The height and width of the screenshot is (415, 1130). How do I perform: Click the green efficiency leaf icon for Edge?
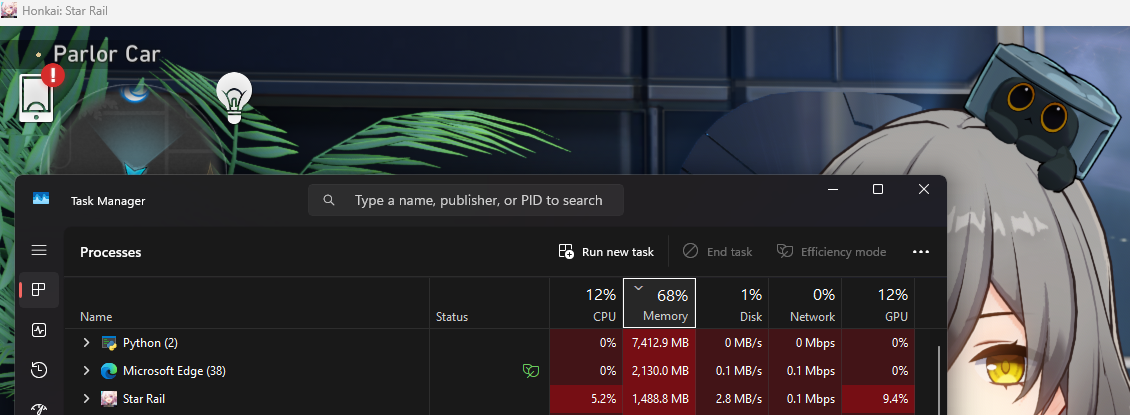click(530, 371)
